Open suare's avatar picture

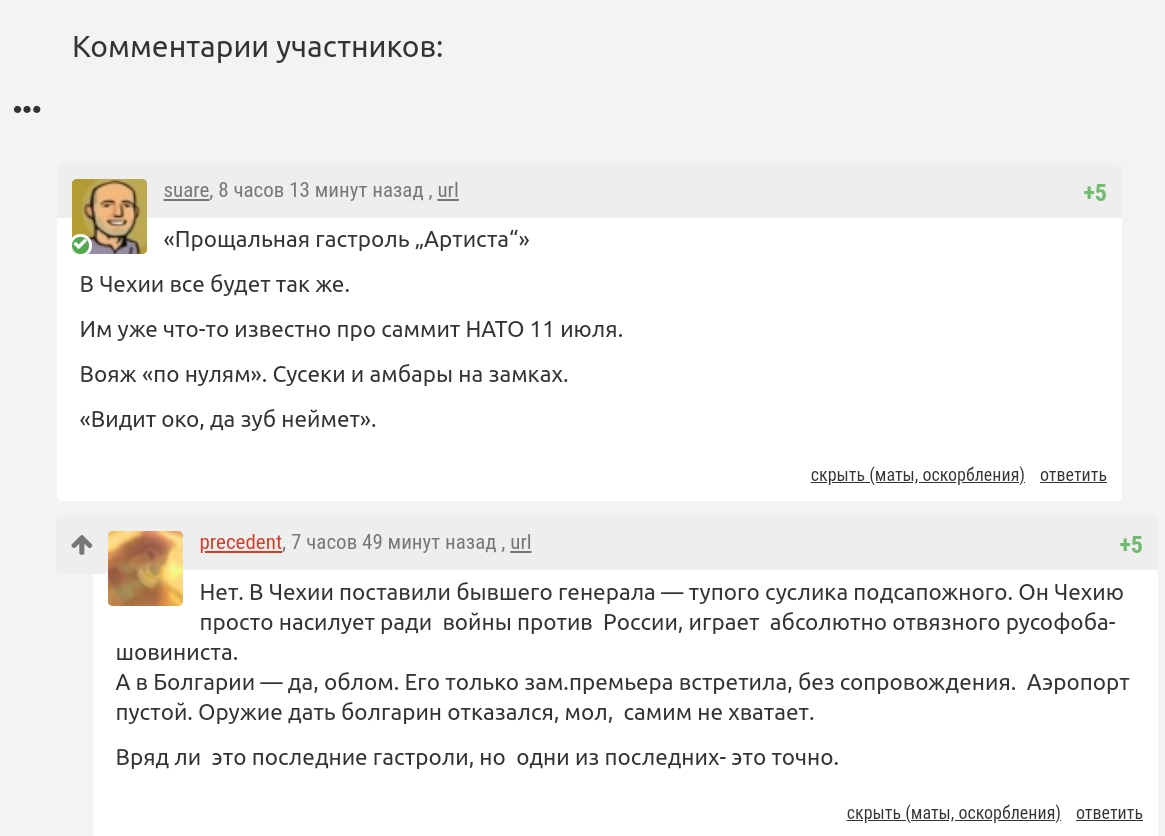click(110, 214)
